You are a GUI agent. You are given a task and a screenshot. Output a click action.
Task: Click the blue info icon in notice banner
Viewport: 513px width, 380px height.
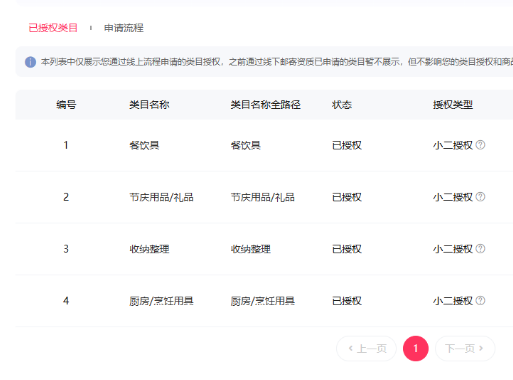(30, 62)
